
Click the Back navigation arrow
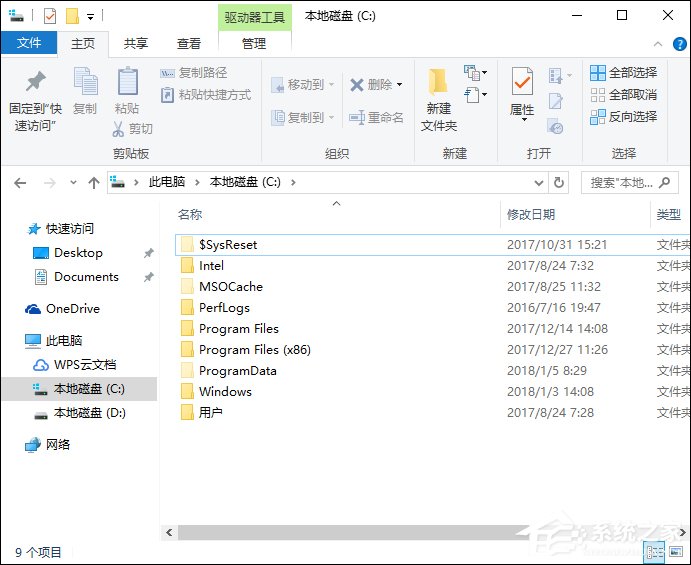(x=20, y=182)
